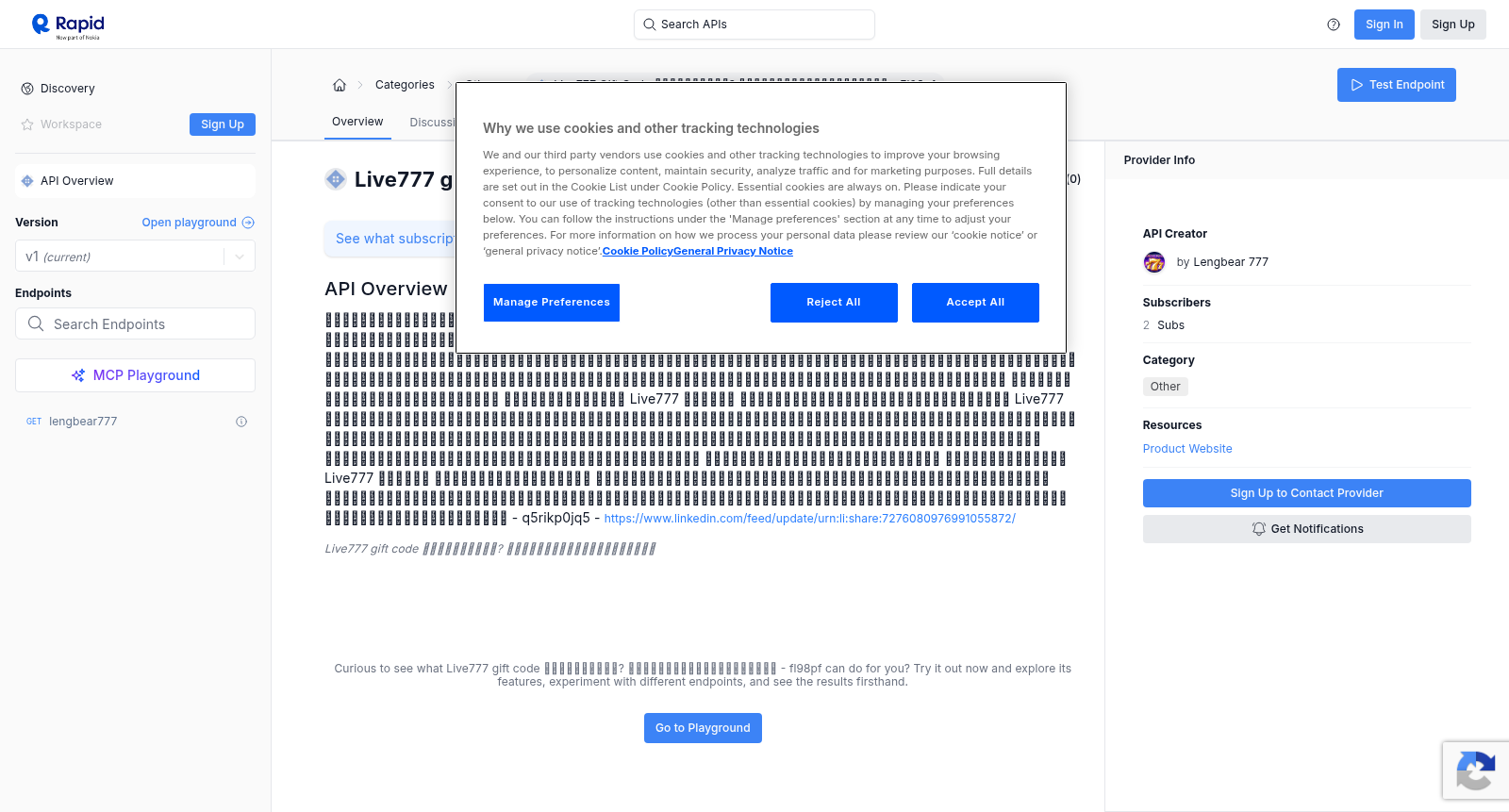Click Get Notifications
Viewport: 1509px width, 812px height.
1307,529
